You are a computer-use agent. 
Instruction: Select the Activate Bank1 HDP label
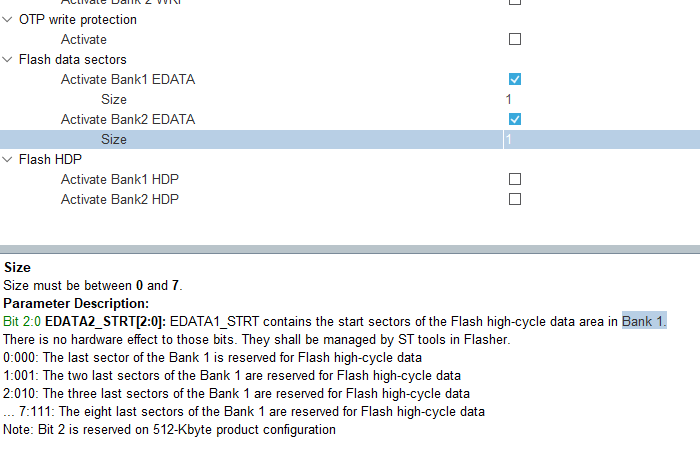pyautogui.click(x=120, y=180)
